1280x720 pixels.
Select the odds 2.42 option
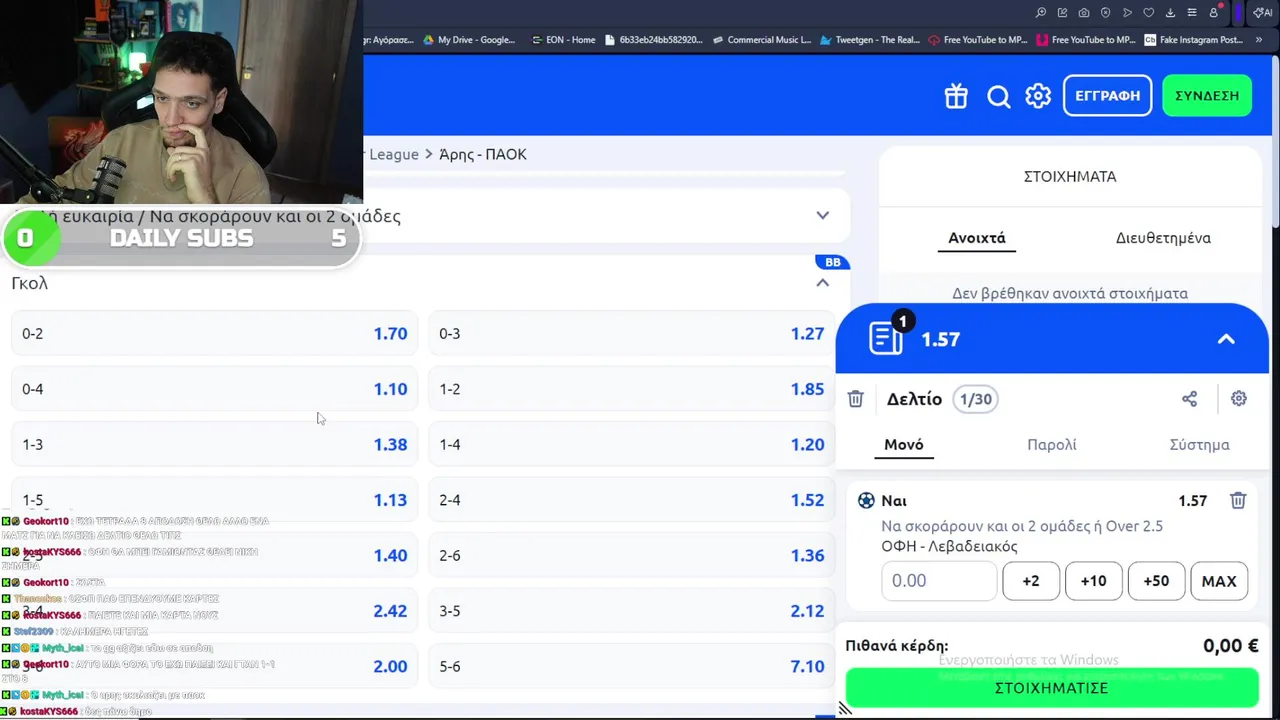(214, 611)
